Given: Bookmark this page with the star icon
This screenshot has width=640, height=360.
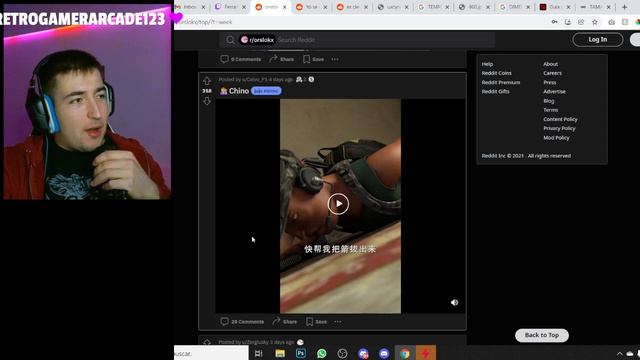Looking at the screenshot, I should [595, 22].
